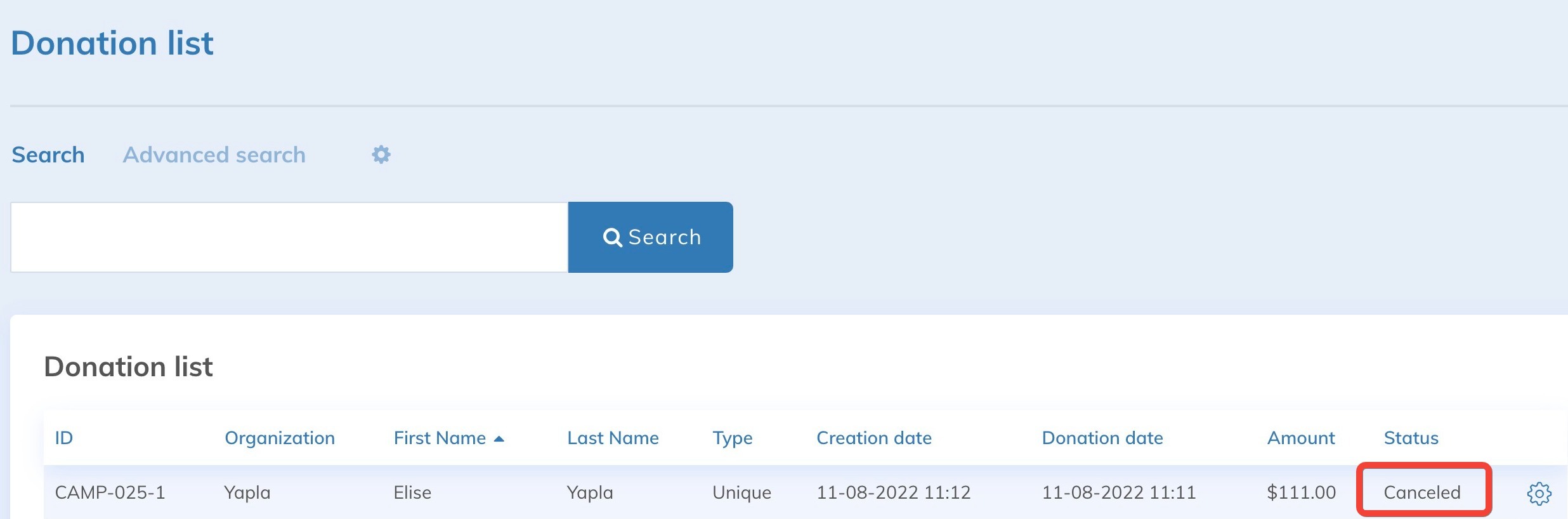Click the $111.00 amount cell

[1301, 492]
